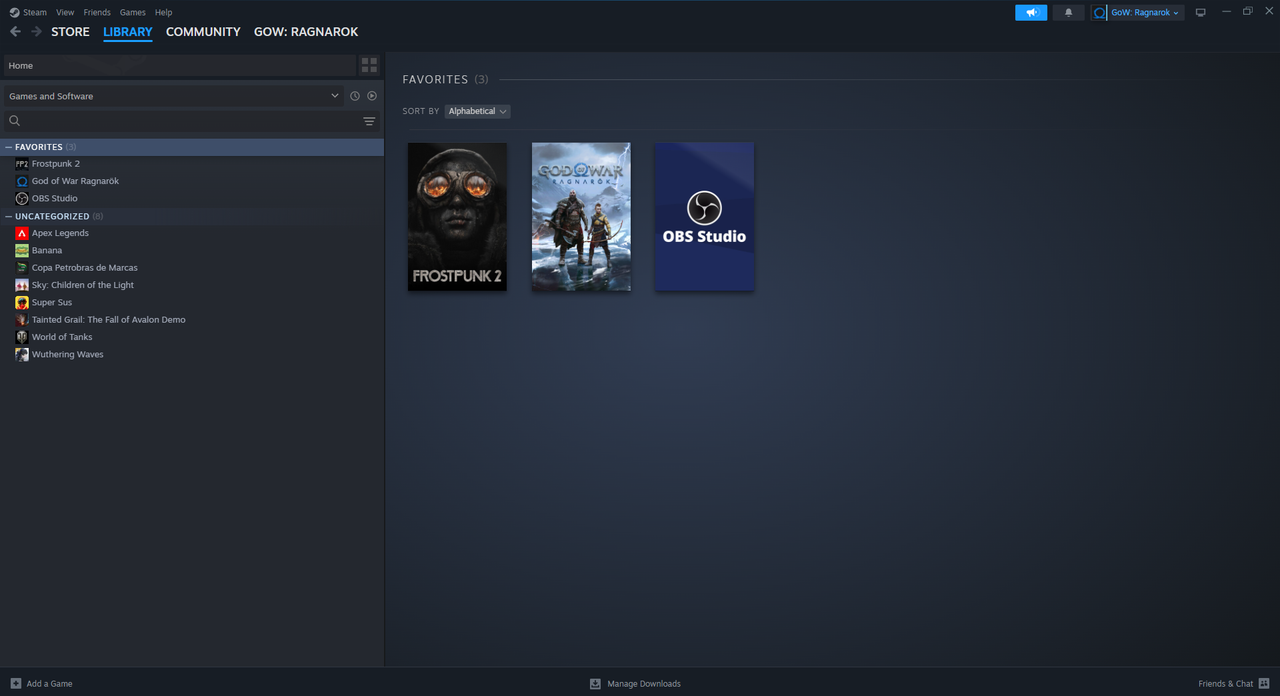Go forward with the right arrow
Image resolution: width=1280 pixels, height=696 pixels.
[37, 32]
